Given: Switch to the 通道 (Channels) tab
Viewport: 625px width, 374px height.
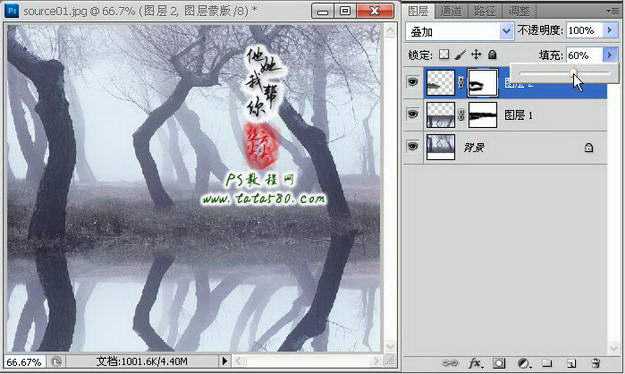Looking at the screenshot, I should [x=451, y=11].
